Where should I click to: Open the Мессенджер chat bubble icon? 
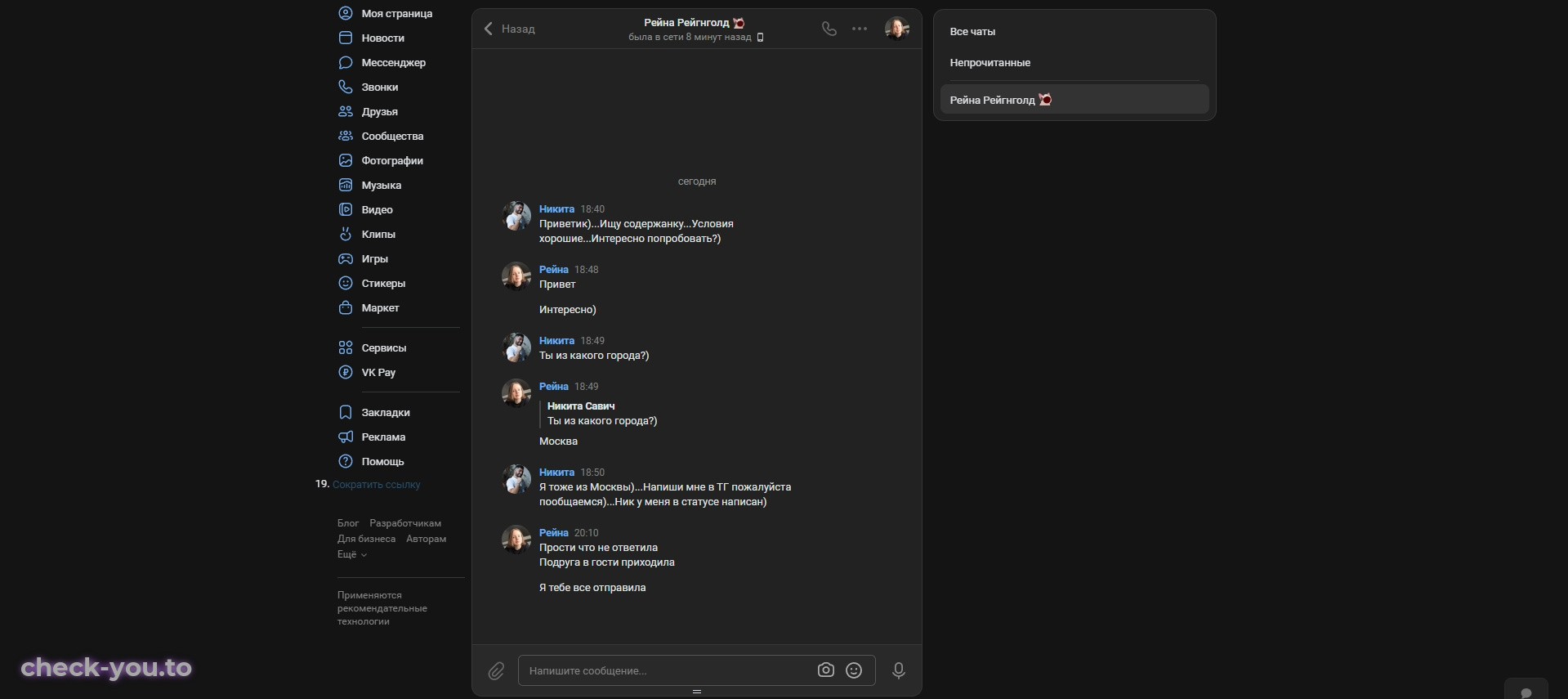click(346, 62)
